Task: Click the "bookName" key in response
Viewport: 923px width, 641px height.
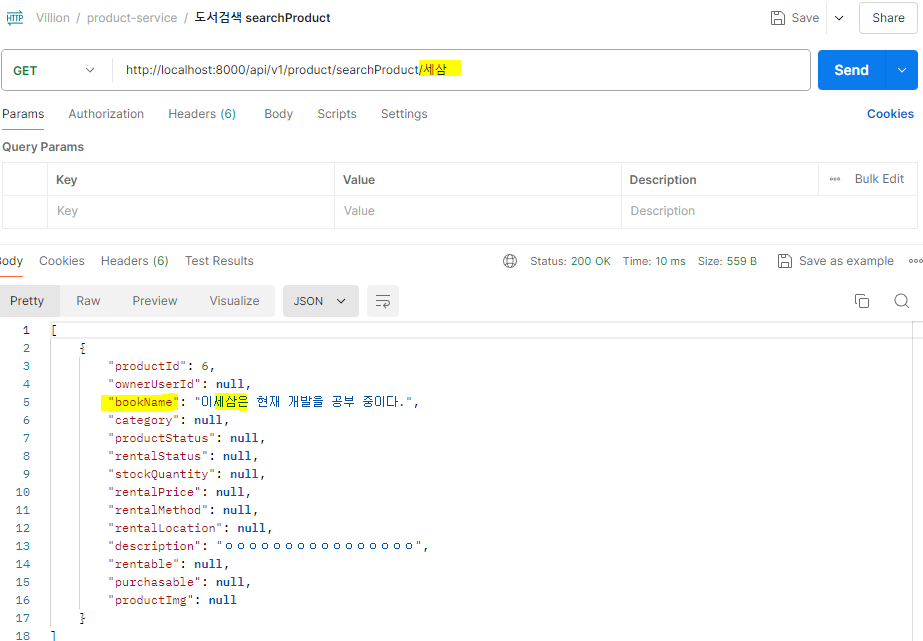Action: tap(143, 402)
